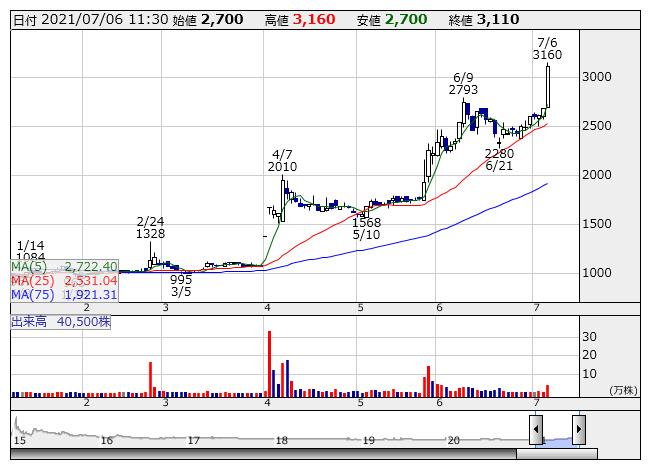Click the 高値 3,160 header value

(300, 20)
